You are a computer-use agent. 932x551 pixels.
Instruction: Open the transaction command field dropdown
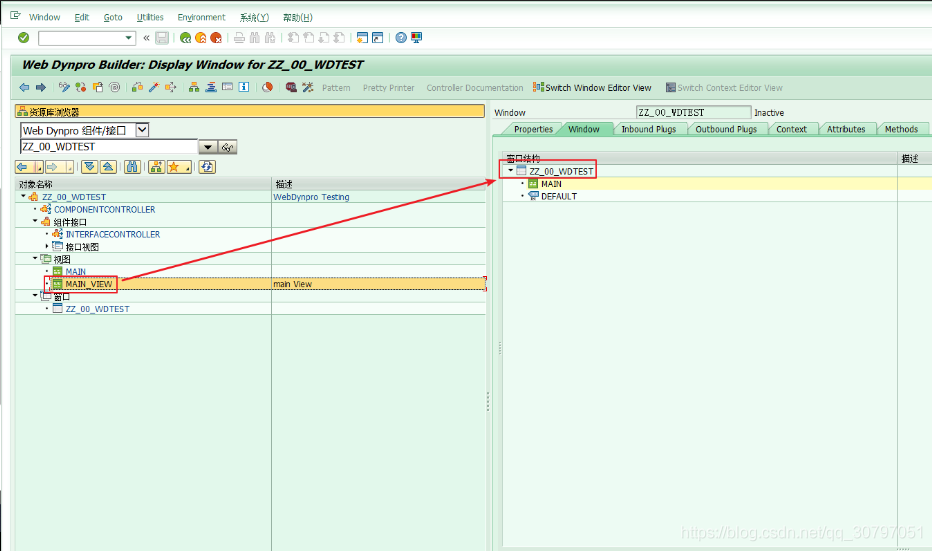(x=128, y=38)
